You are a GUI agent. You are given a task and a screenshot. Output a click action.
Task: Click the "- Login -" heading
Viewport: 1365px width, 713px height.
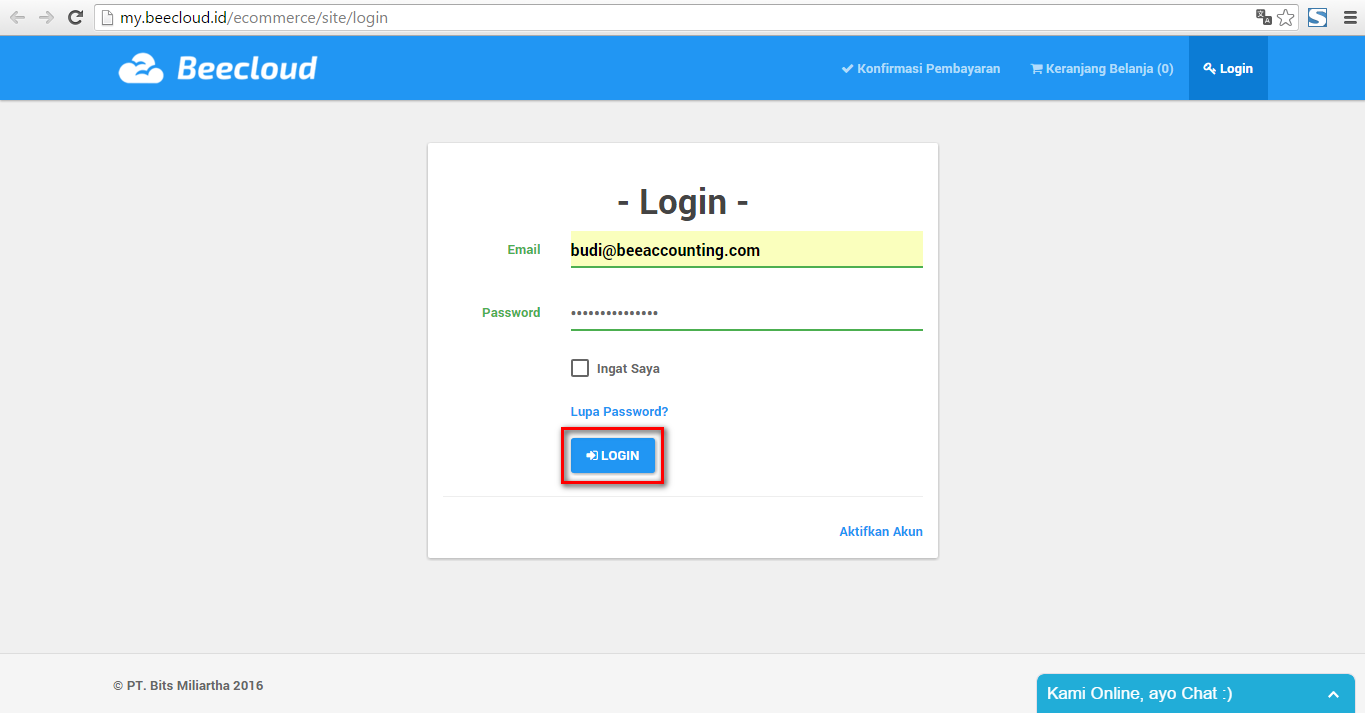tap(683, 202)
